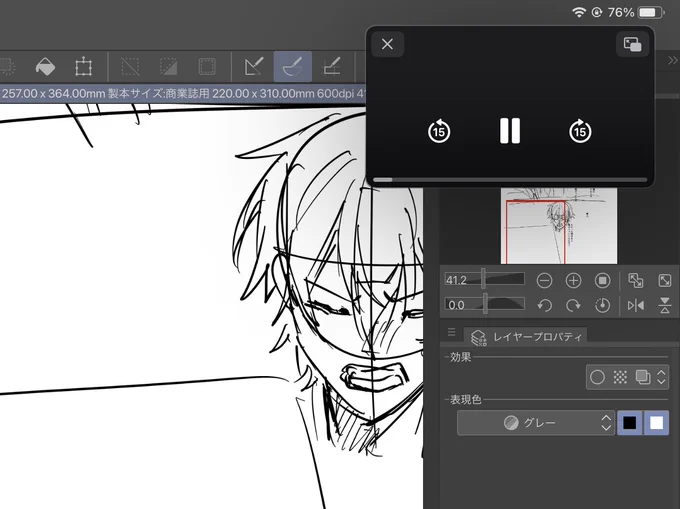Click the 表現色 section label
This screenshot has width=680, height=509.
[465, 399]
